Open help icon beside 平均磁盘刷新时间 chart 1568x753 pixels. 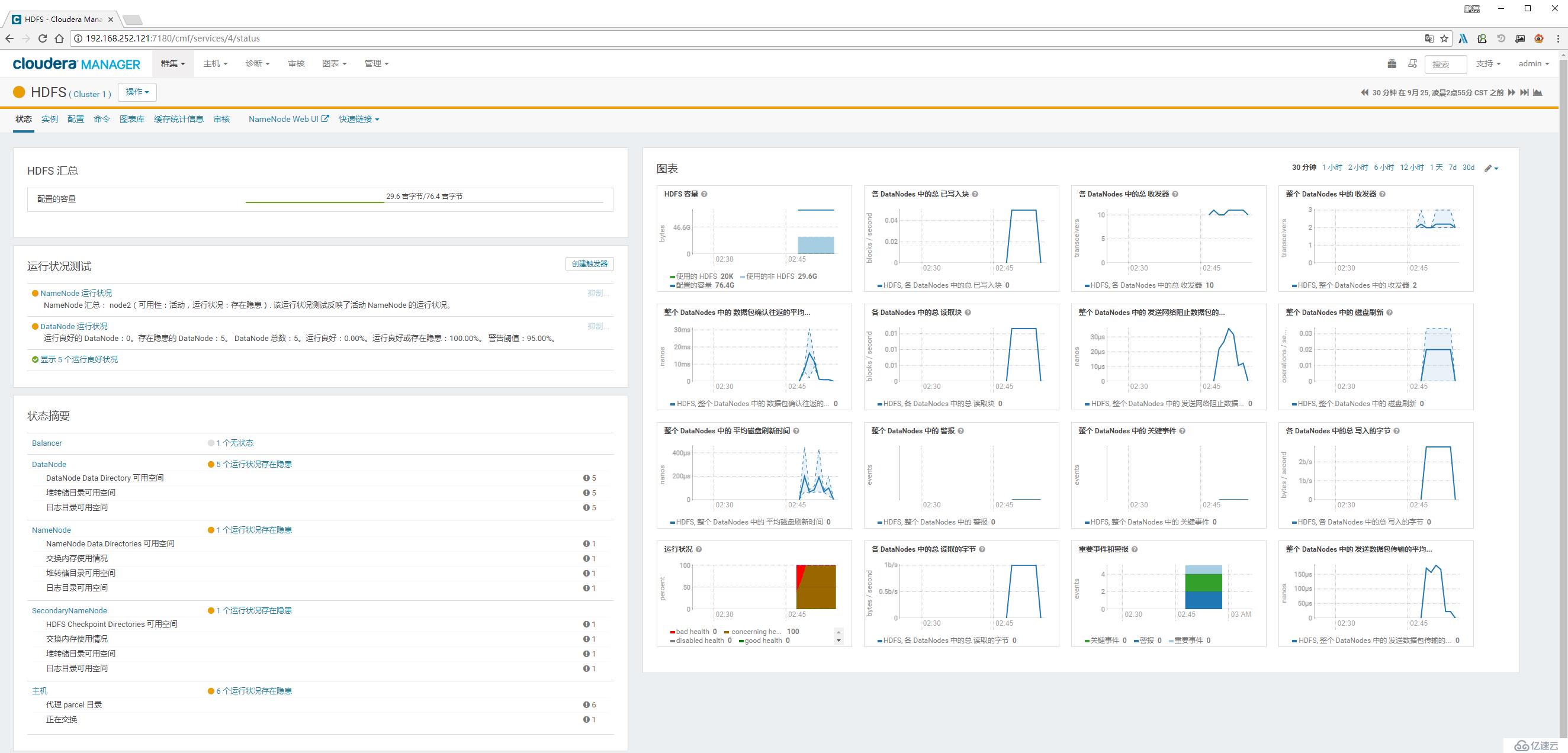coord(796,431)
